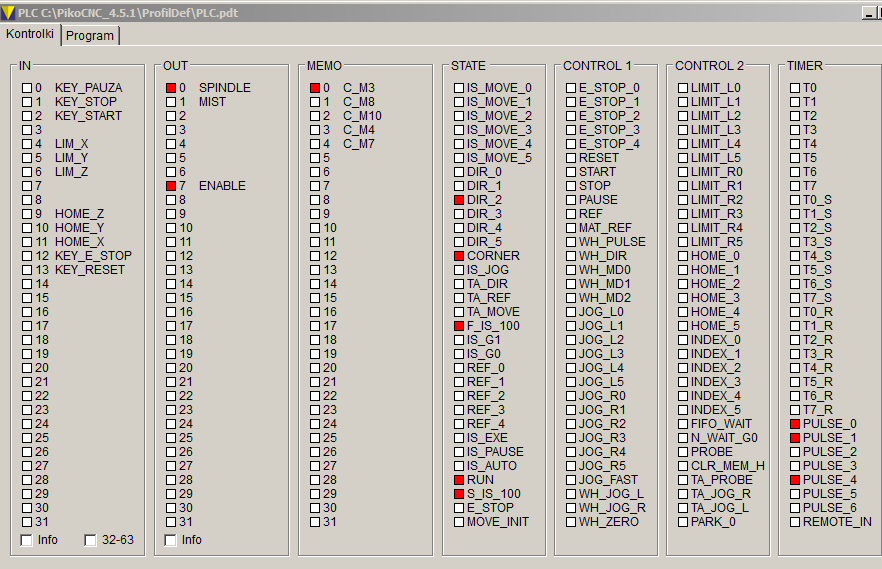
Task: Toggle the LIM_Z input indicator
Action: point(27,172)
